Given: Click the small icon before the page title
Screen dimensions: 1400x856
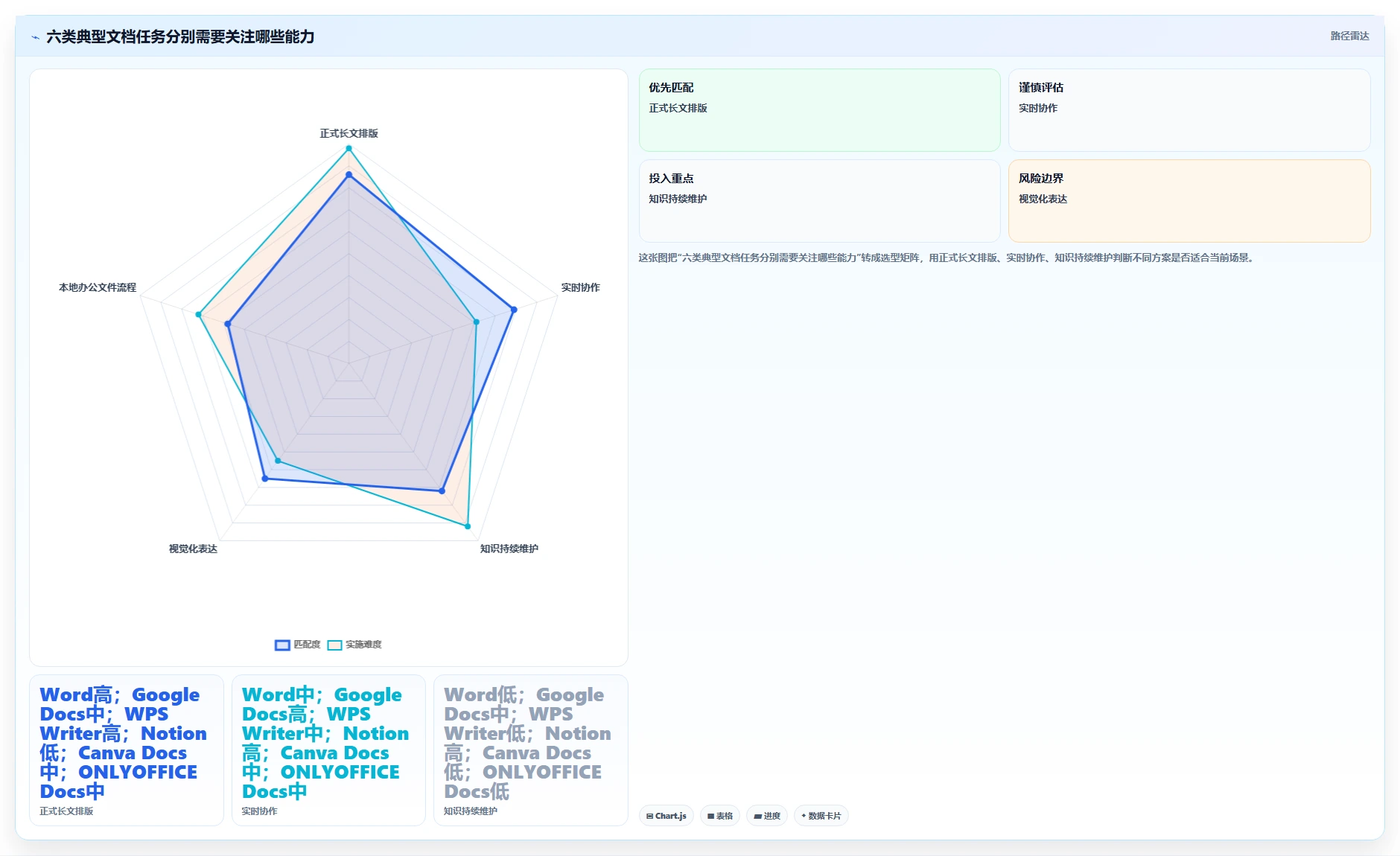Looking at the screenshot, I should (x=35, y=37).
